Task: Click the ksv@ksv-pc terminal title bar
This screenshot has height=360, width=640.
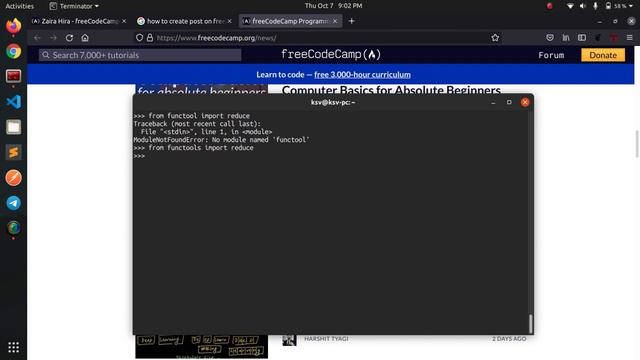Action: click(333, 102)
